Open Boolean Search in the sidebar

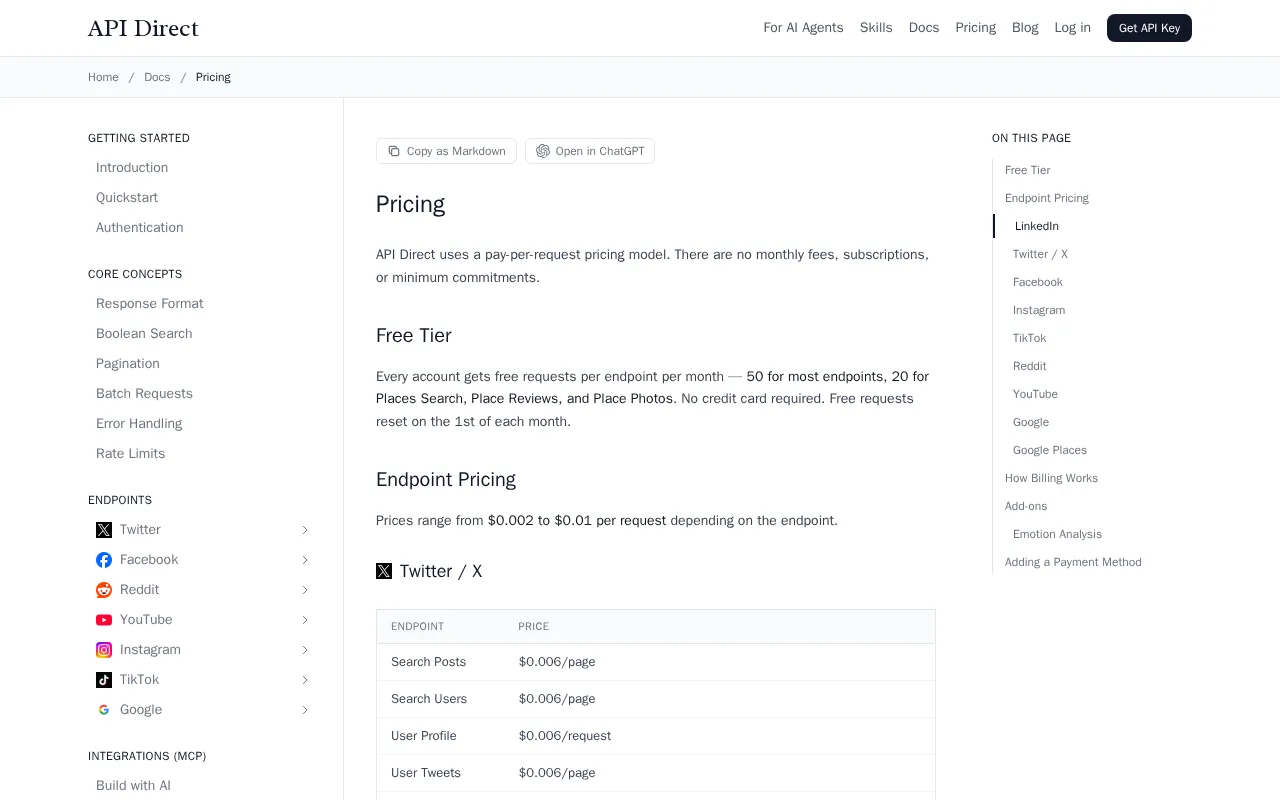tap(144, 334)
